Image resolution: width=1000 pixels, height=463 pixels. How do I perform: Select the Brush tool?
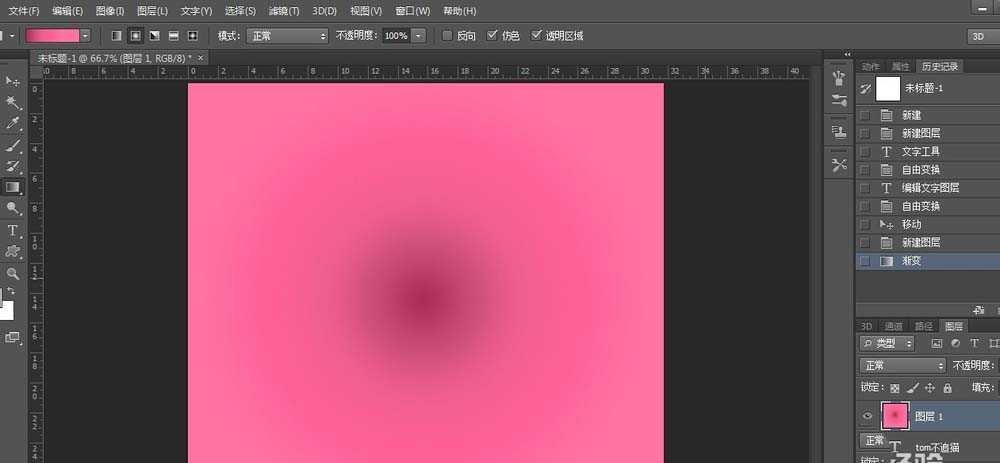(x=13, y=146)
